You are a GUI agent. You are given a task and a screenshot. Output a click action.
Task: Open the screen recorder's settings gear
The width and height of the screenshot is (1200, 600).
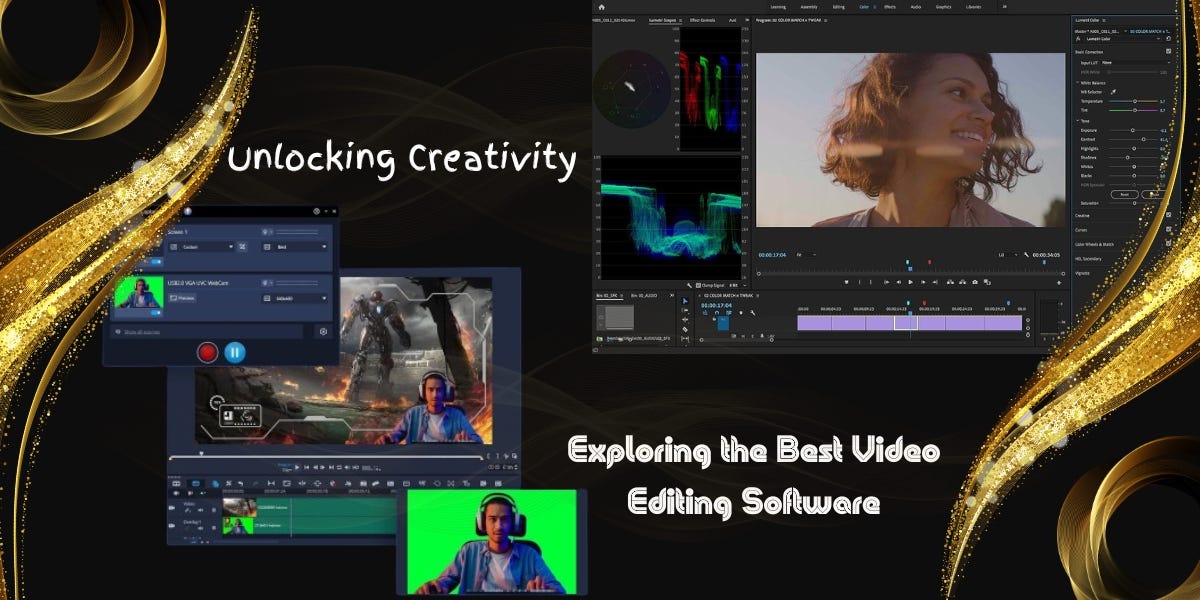(x=323, y=332)
